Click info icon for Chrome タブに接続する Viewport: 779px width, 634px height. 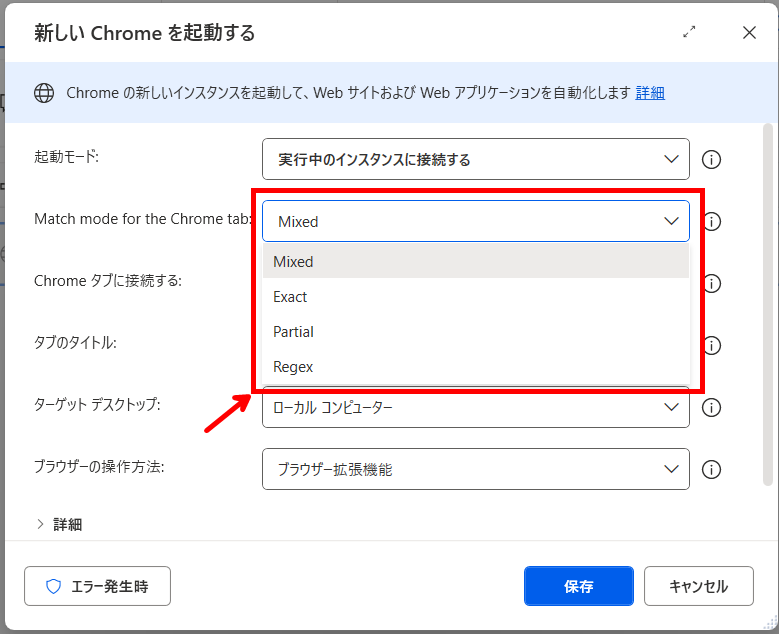pyautogui.click(x=712, y=283)
